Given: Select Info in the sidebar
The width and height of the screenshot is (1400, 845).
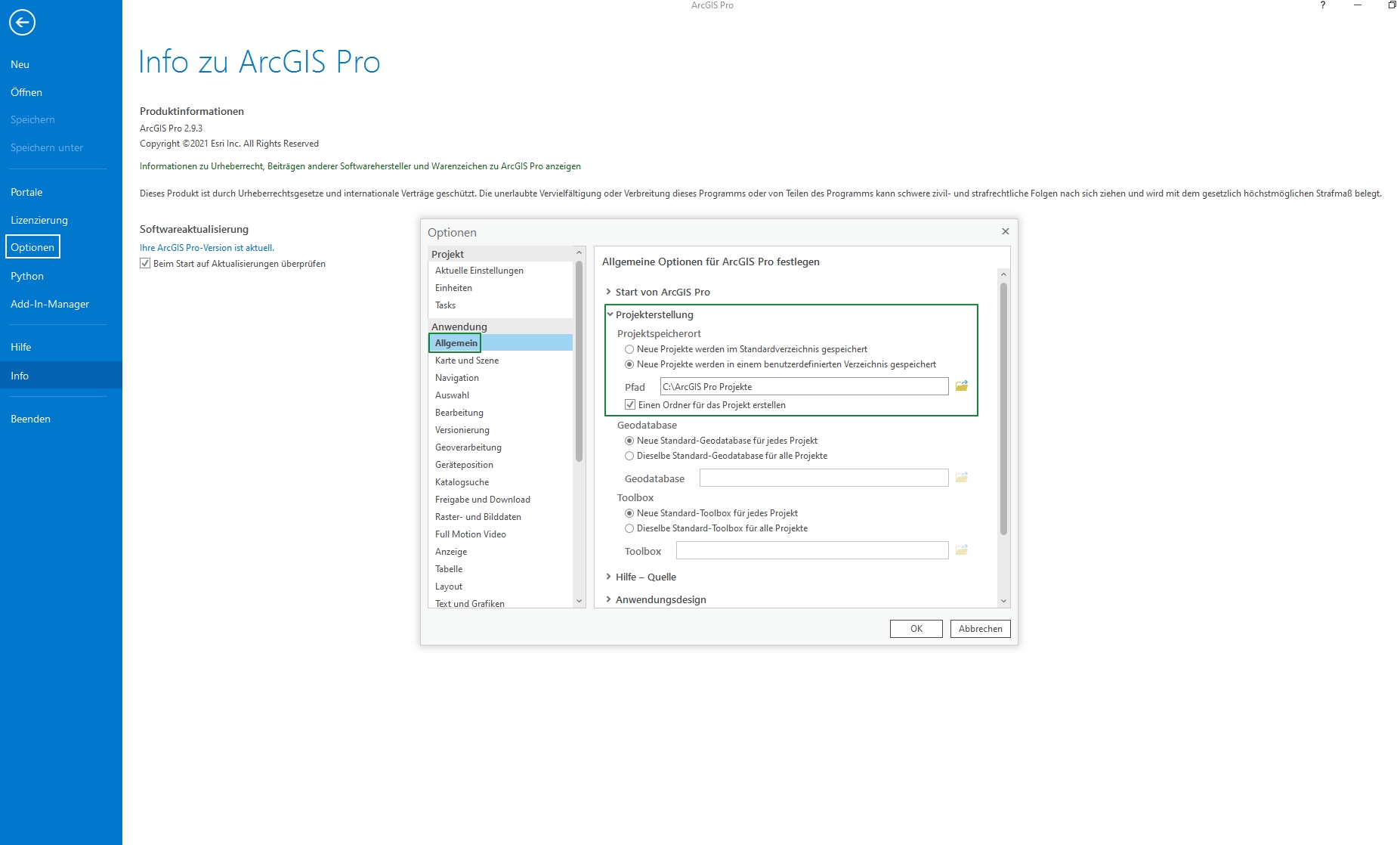Looking at the screenshot, I should pos(60,376).
